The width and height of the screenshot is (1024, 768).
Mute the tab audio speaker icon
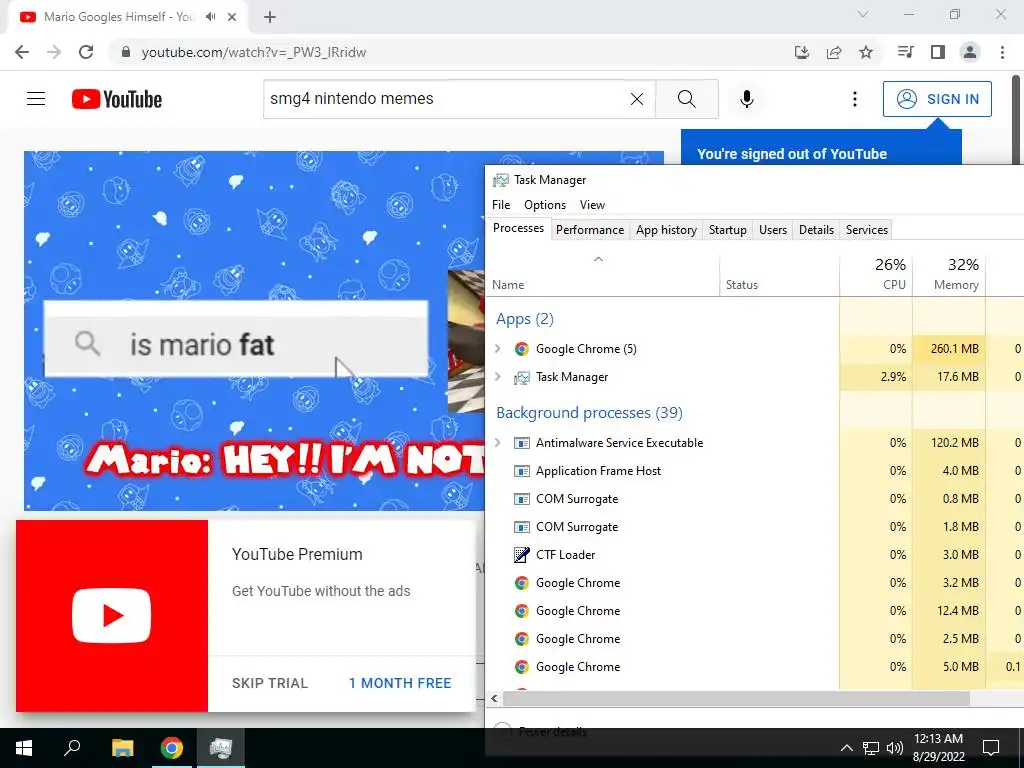coord(211,17)
